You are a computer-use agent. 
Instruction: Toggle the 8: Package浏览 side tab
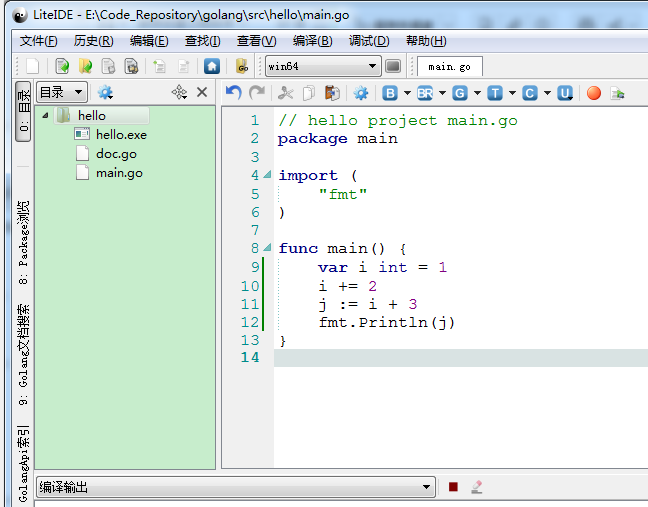[x=23, y=243]
